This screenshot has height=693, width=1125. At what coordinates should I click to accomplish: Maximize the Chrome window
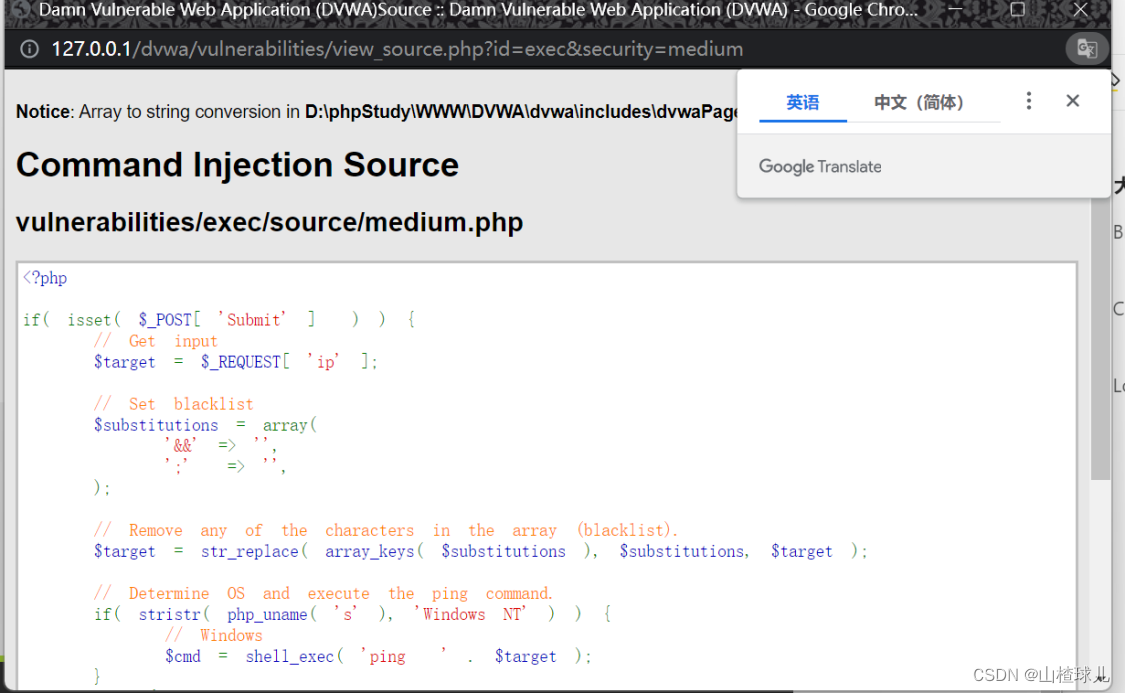pyautogui.click(x=1017, y=9)
